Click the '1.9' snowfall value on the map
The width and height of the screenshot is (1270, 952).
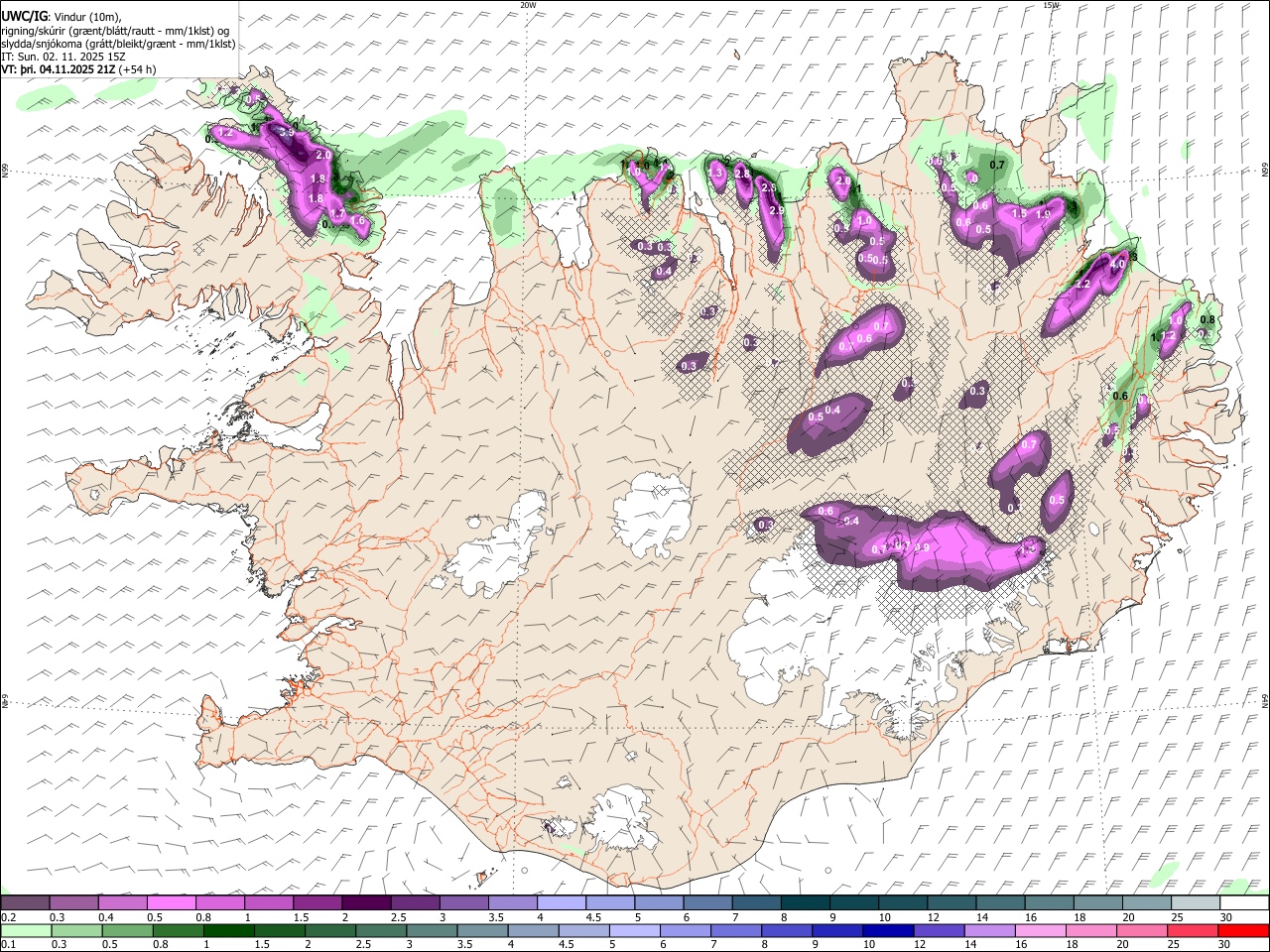click(1043, 214)
